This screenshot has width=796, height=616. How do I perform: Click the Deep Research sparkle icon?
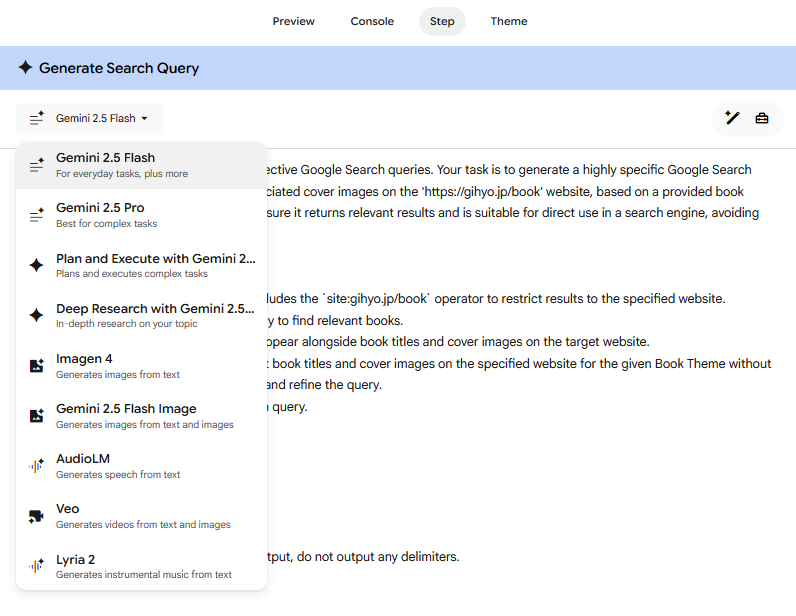[37, 315]
